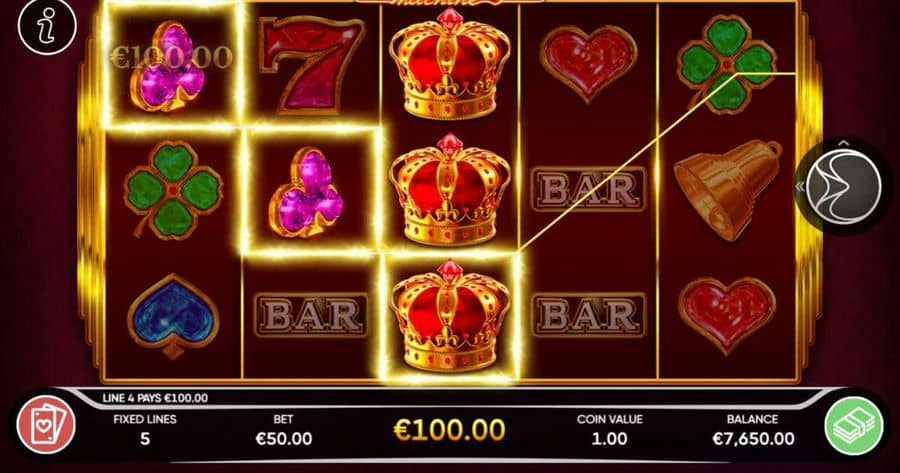Click the green cash collect button

pos(854,425)
